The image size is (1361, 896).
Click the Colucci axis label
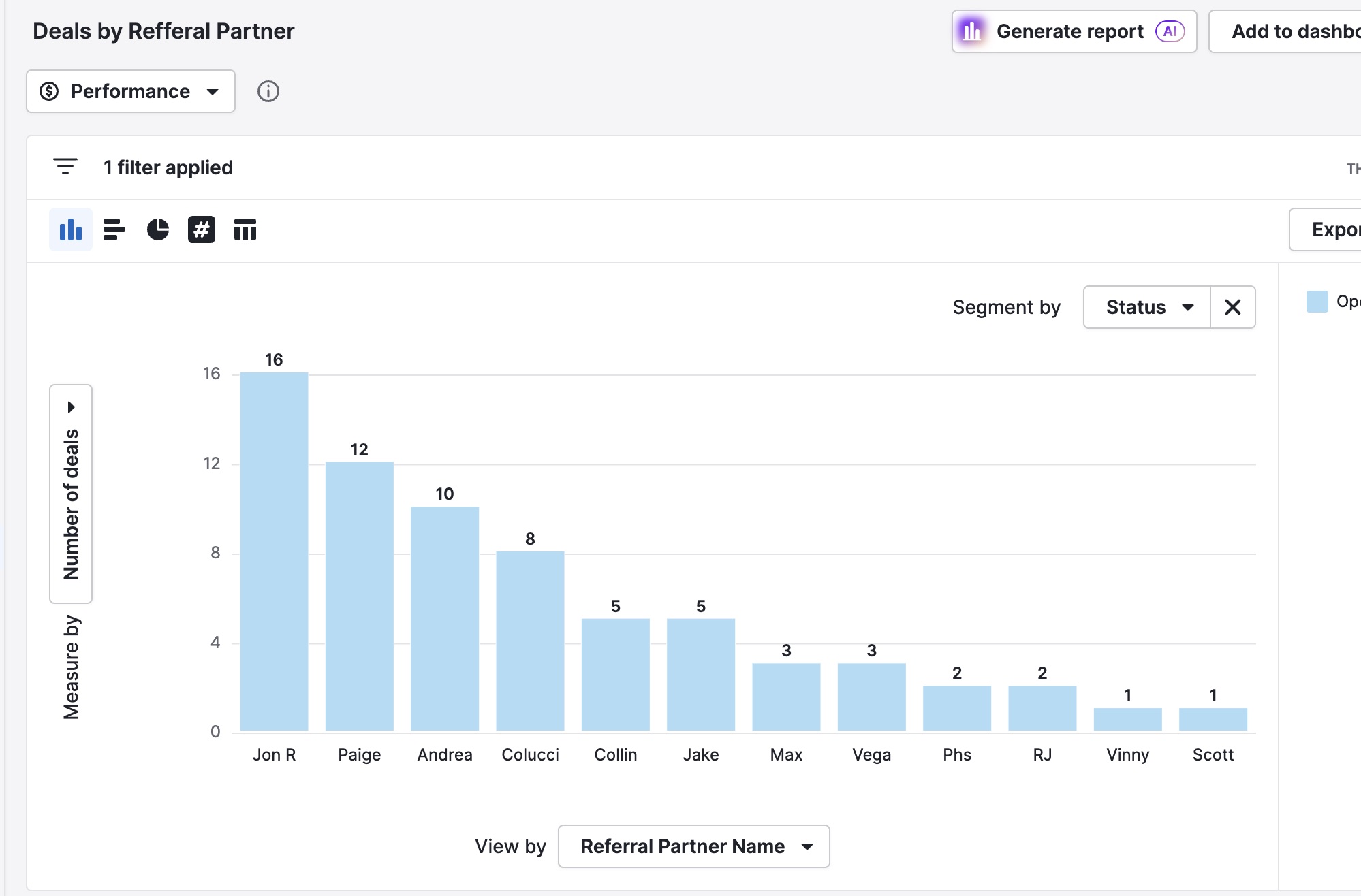(530, 754)
